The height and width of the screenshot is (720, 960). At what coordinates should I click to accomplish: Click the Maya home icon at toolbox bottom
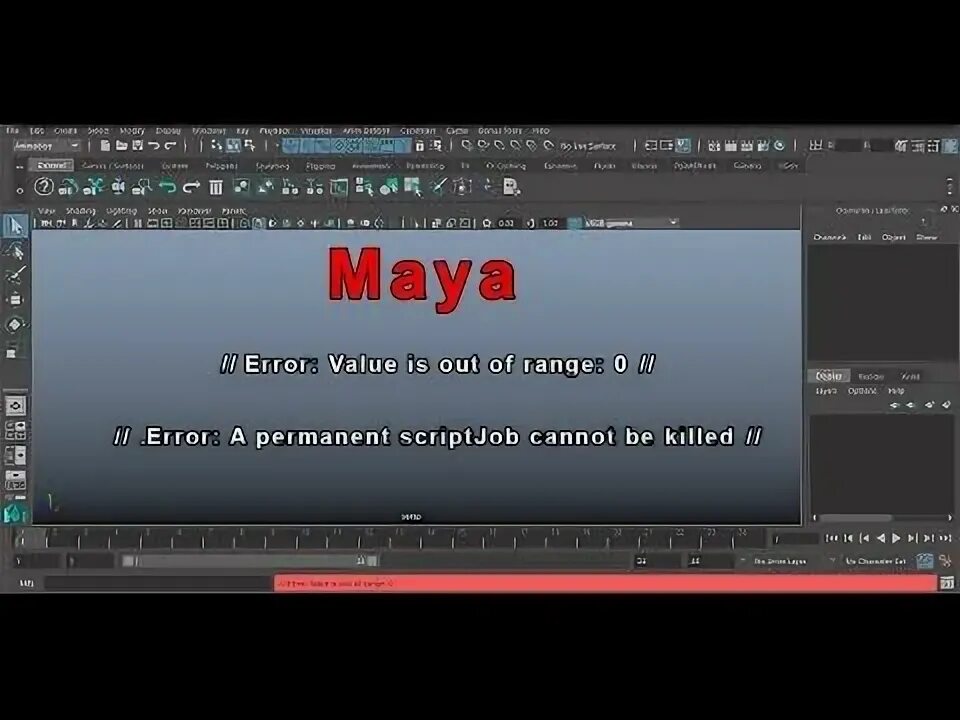click(15, 514)
